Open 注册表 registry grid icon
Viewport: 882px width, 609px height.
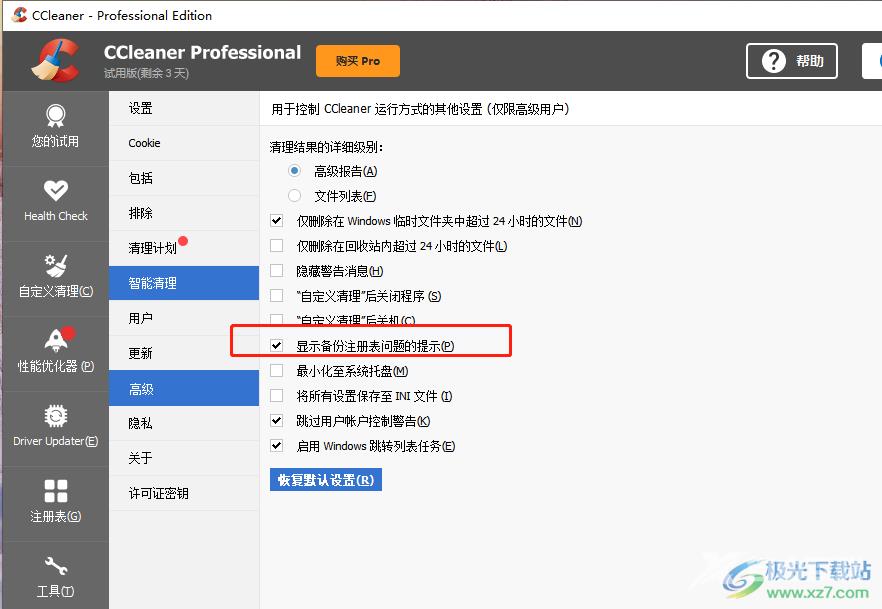click(x=55, y=491)
